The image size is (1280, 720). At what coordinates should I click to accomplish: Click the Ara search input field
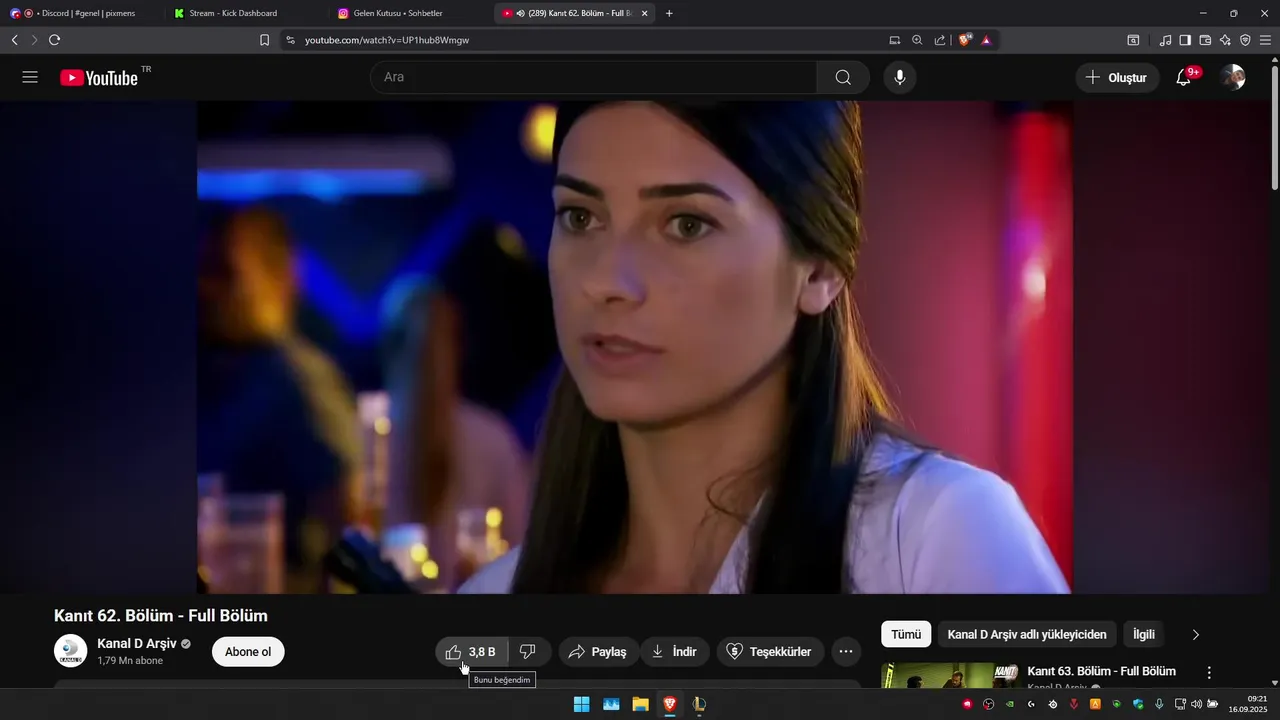[x=594, y=77]
